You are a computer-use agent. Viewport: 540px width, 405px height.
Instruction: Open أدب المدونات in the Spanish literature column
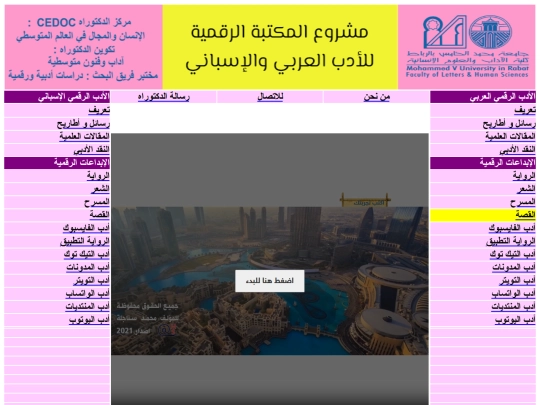(x=88, y=267)
